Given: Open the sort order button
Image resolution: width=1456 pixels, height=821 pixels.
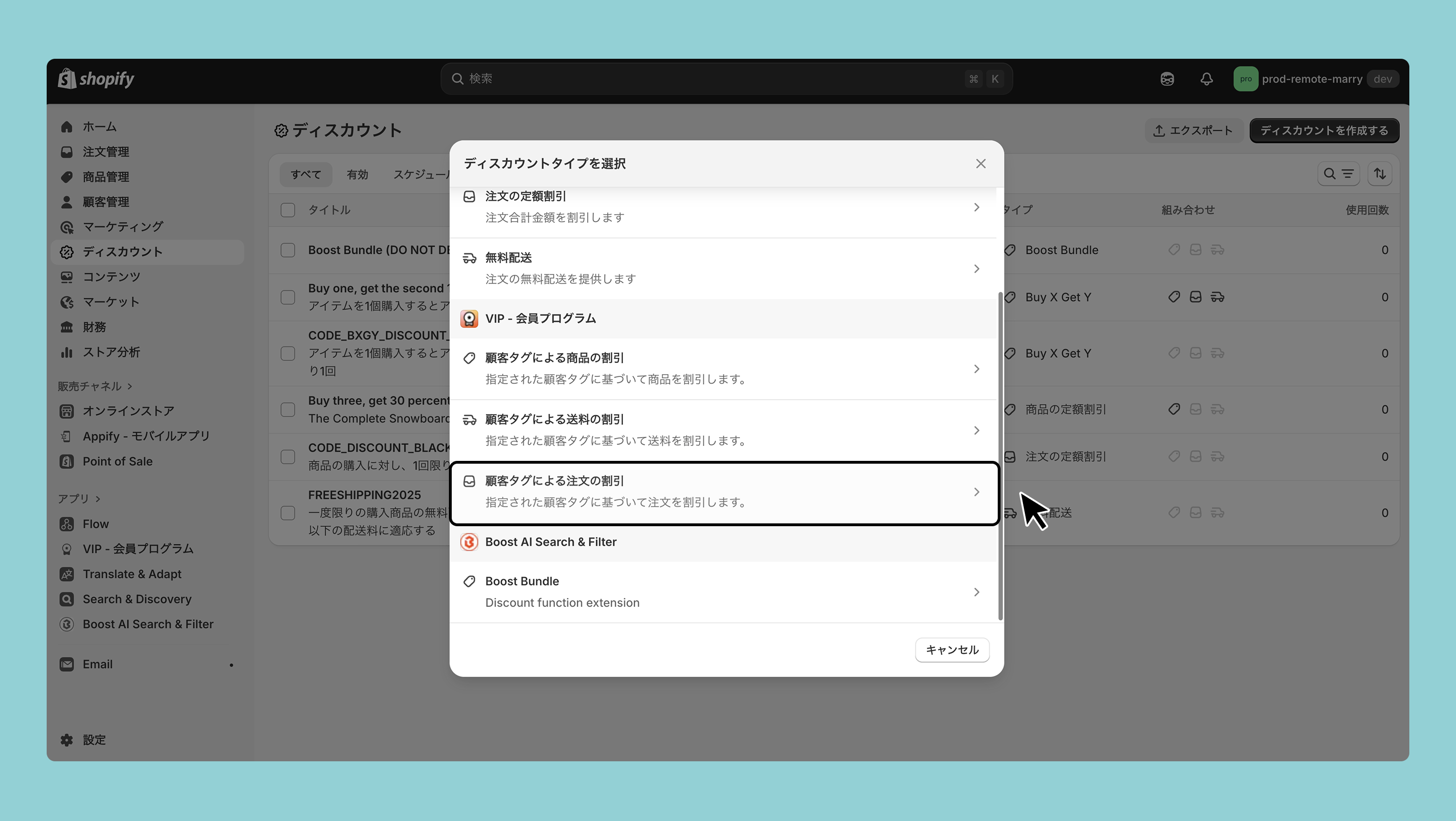Looking at the screenshot, I should pyautogui.click(x=1379, y=174).
